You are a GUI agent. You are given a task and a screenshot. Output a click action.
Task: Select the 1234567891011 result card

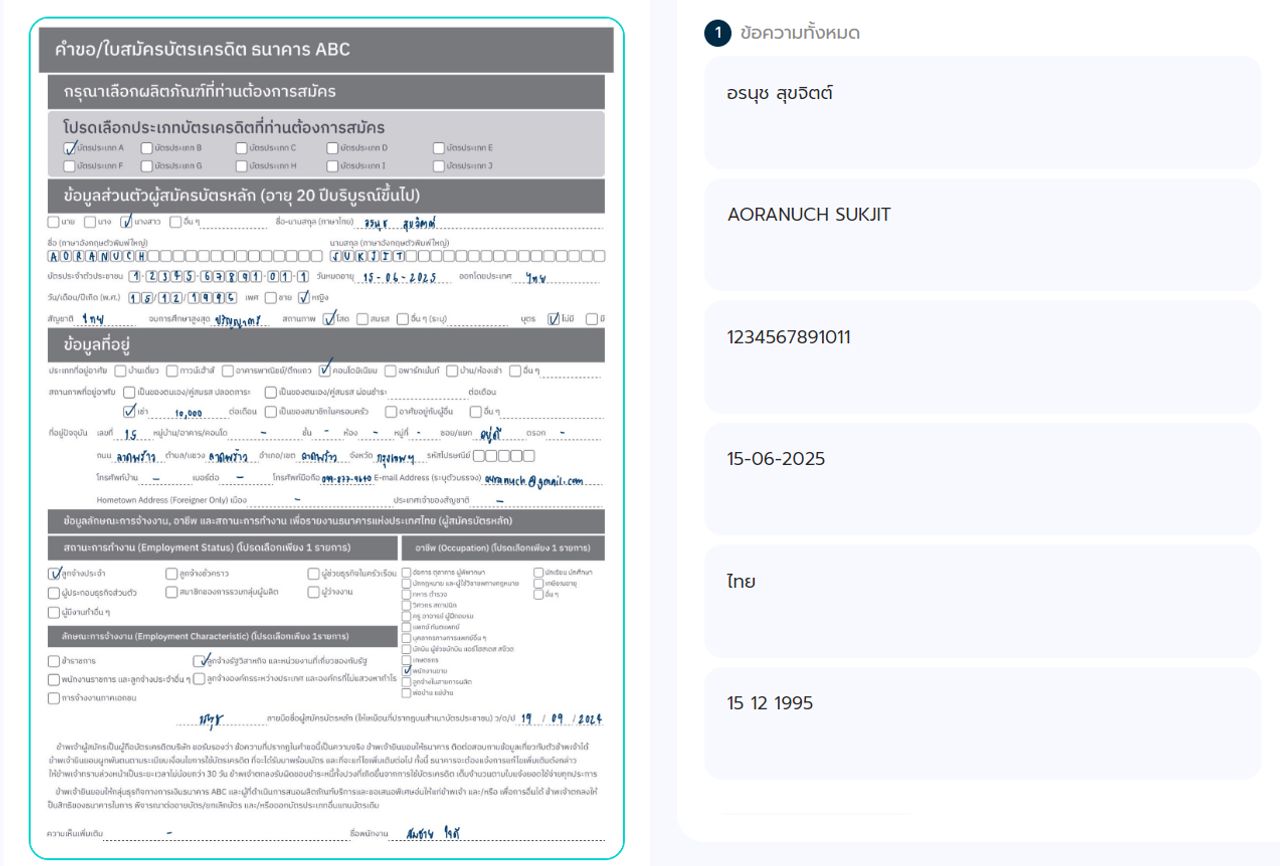(982, 357)
